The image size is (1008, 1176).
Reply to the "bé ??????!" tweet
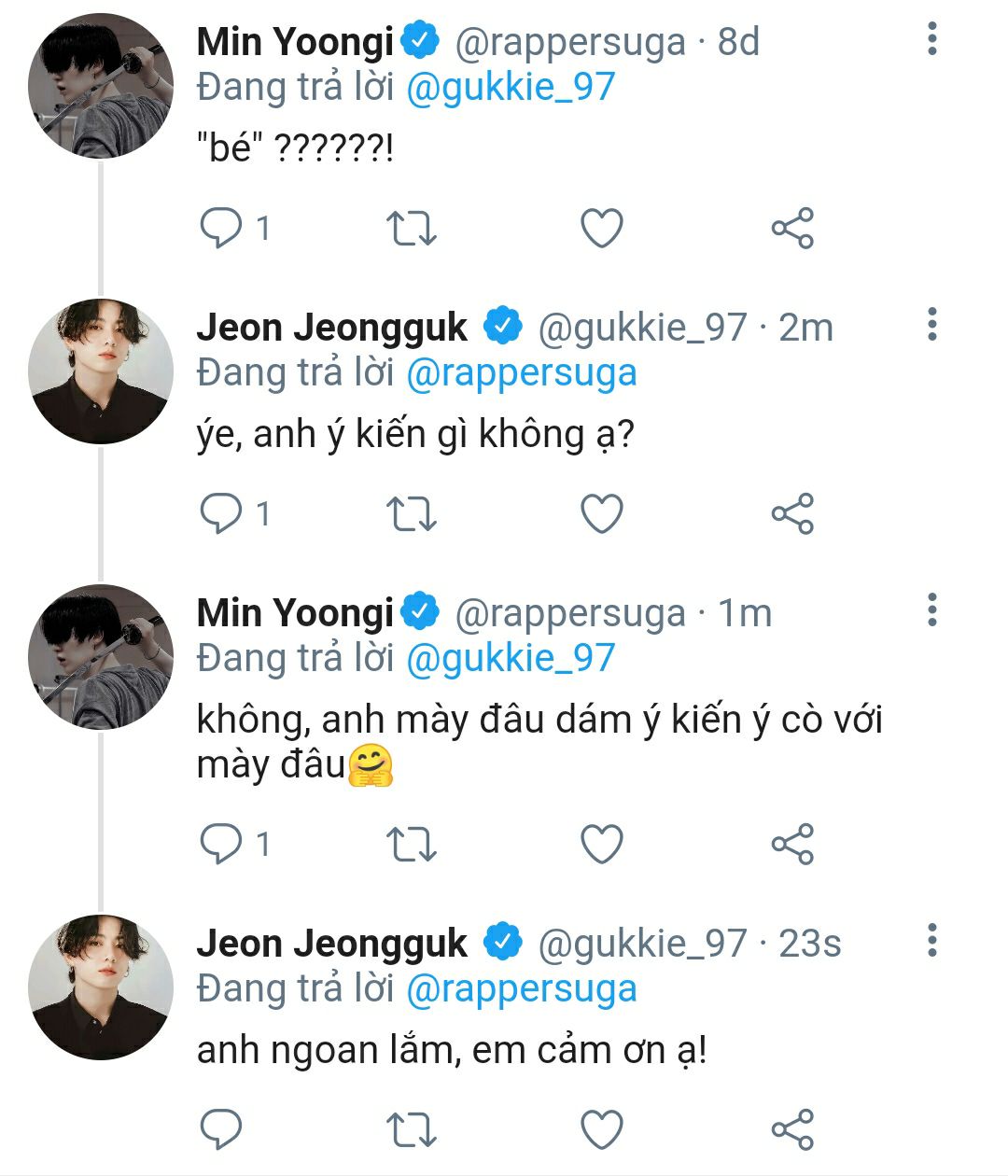point(222,228)
